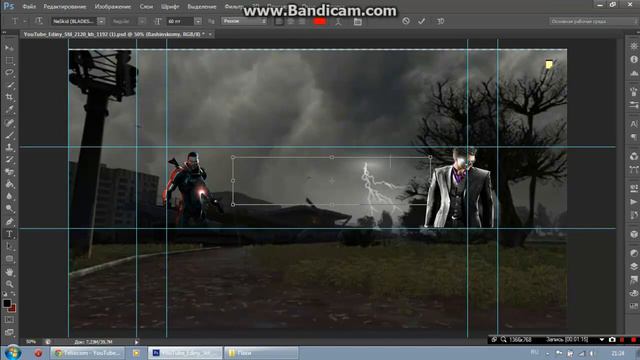The image size is (640, 360).
Task: Click the yellow note annotation on canvas
Action: (x=549, y=64)
